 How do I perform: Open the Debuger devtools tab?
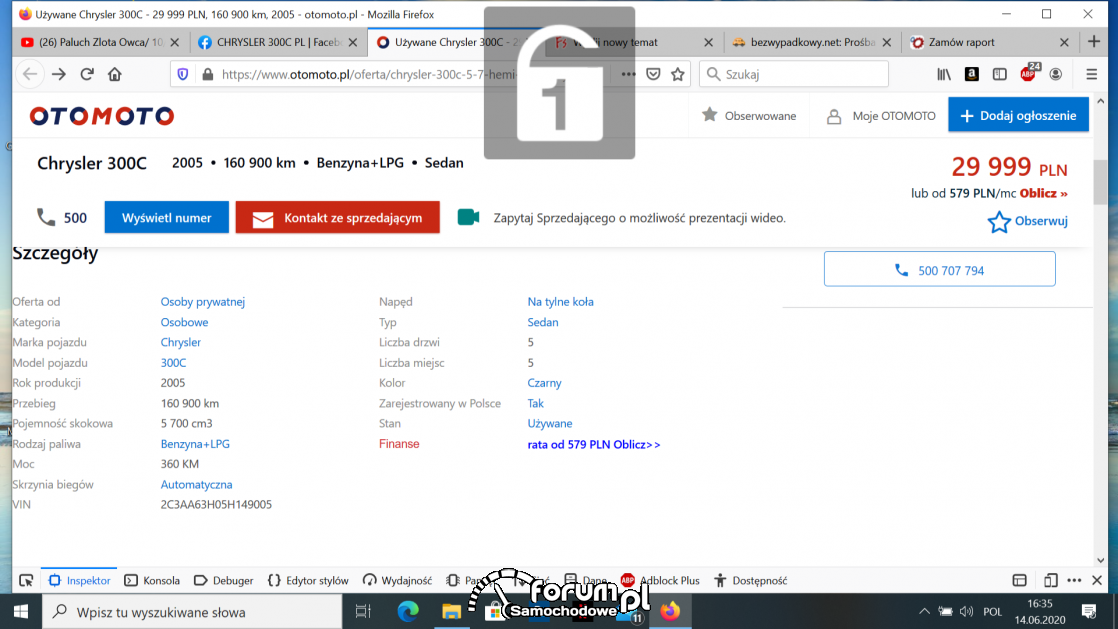223,581
